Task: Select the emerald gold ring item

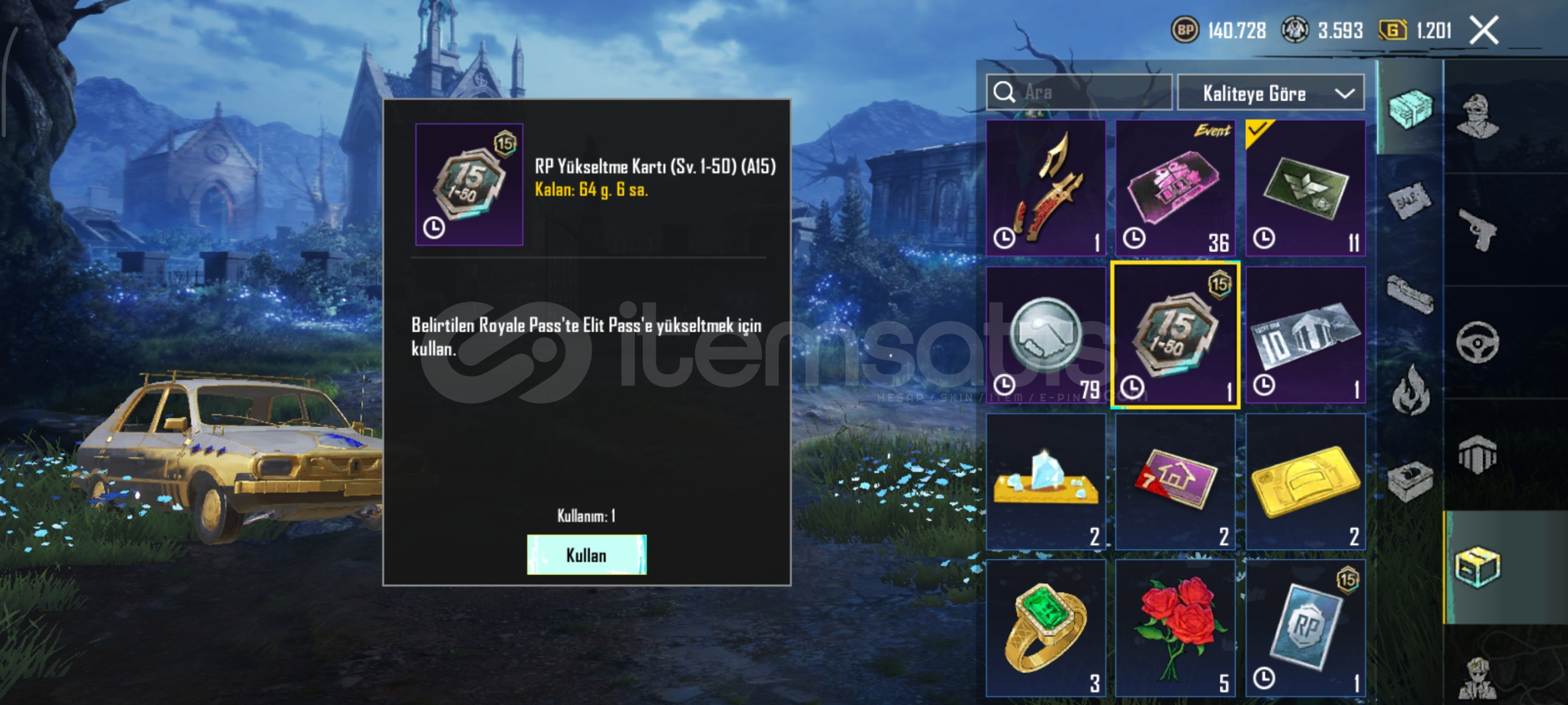Action: (1046, 628)
